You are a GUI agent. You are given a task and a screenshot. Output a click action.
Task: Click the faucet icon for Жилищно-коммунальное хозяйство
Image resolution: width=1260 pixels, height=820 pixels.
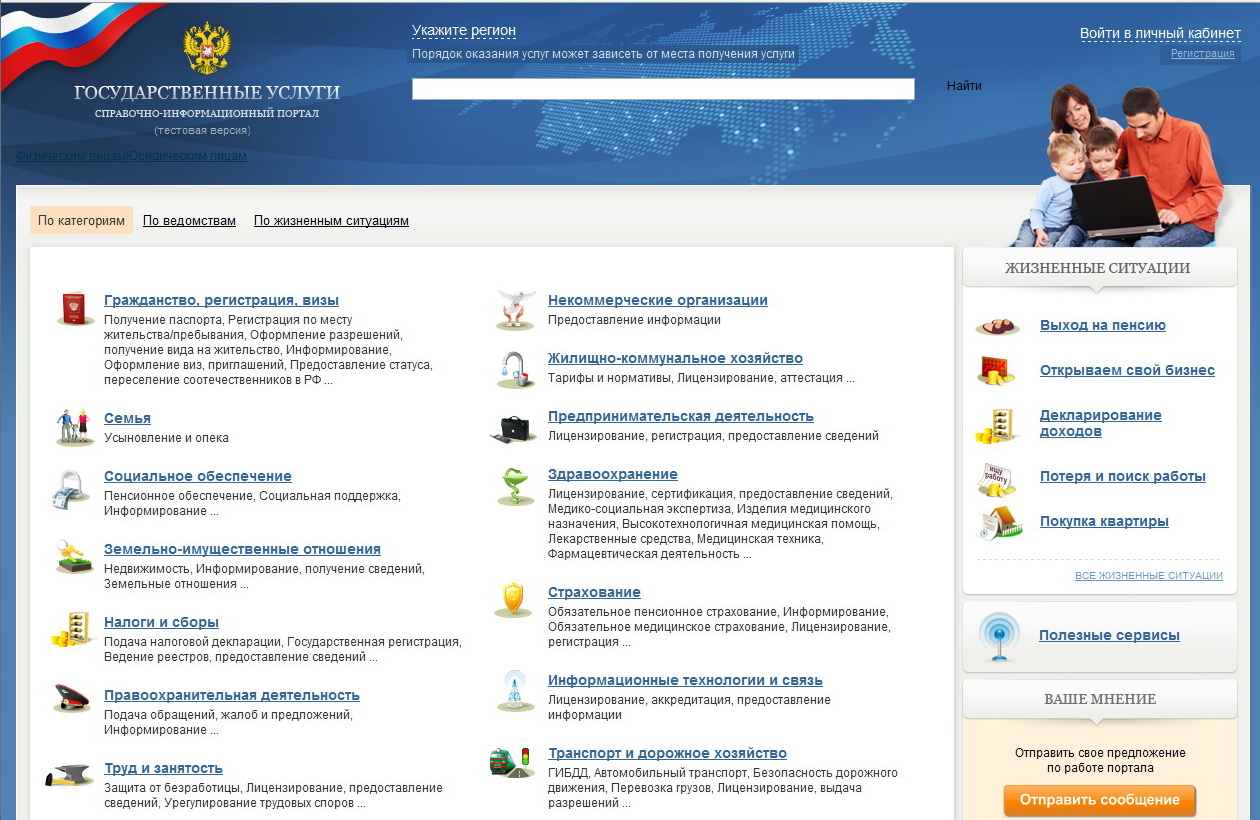(x=515, y=368)
